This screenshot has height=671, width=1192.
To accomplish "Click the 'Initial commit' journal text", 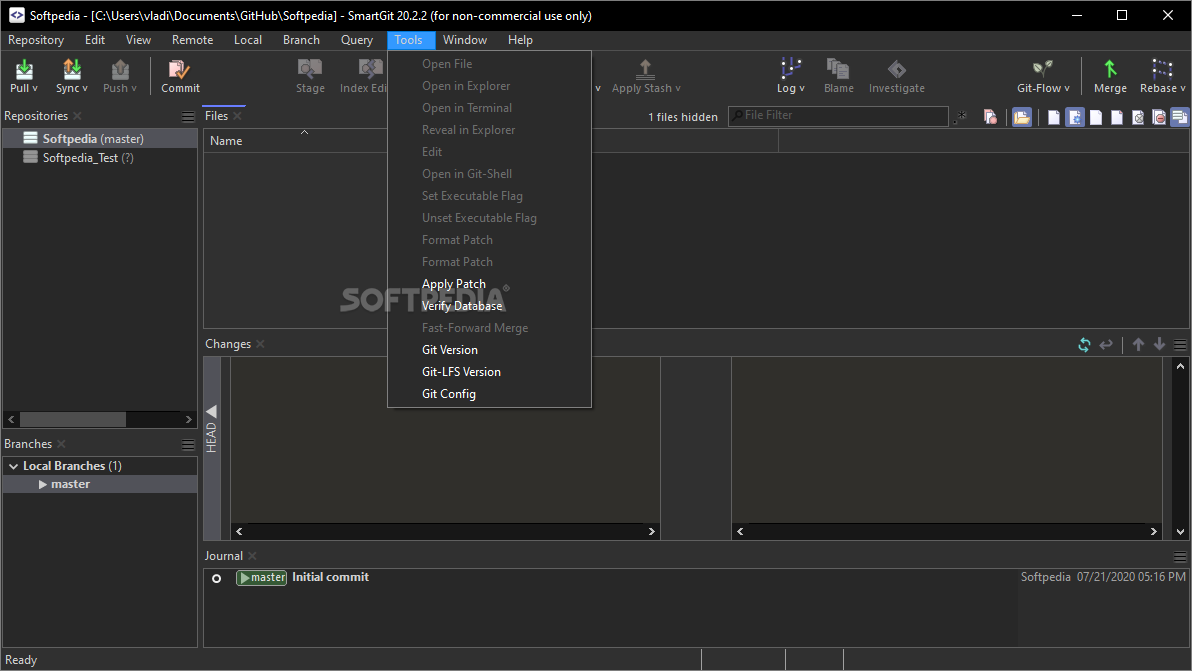I will [x=331, y=577].
